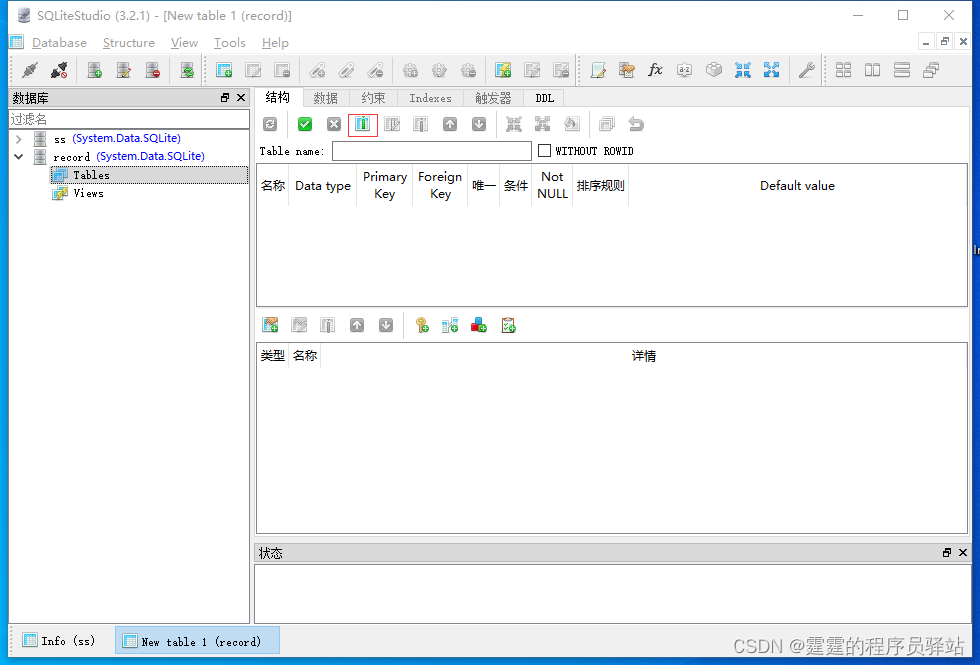Cascade windows using the overlapping windows icon
Viewport: 980px width, 665px height.
tap(931, 70)
